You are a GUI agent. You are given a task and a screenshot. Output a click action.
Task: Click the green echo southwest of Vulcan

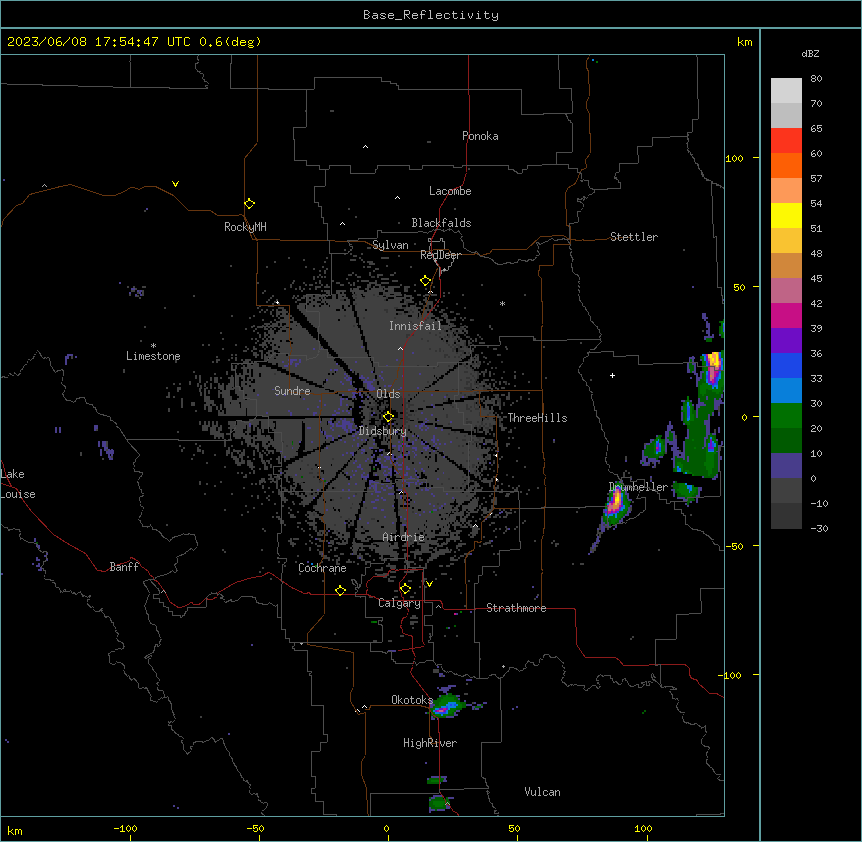[x=440, y=803]
